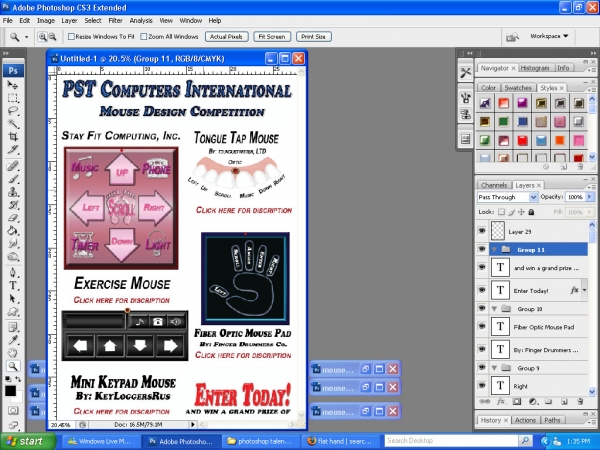The height and width of the screenshot is (450, 600).
Task: Enable Resize Windows To Fit checkbox
Action: click(x=71, y=37)
